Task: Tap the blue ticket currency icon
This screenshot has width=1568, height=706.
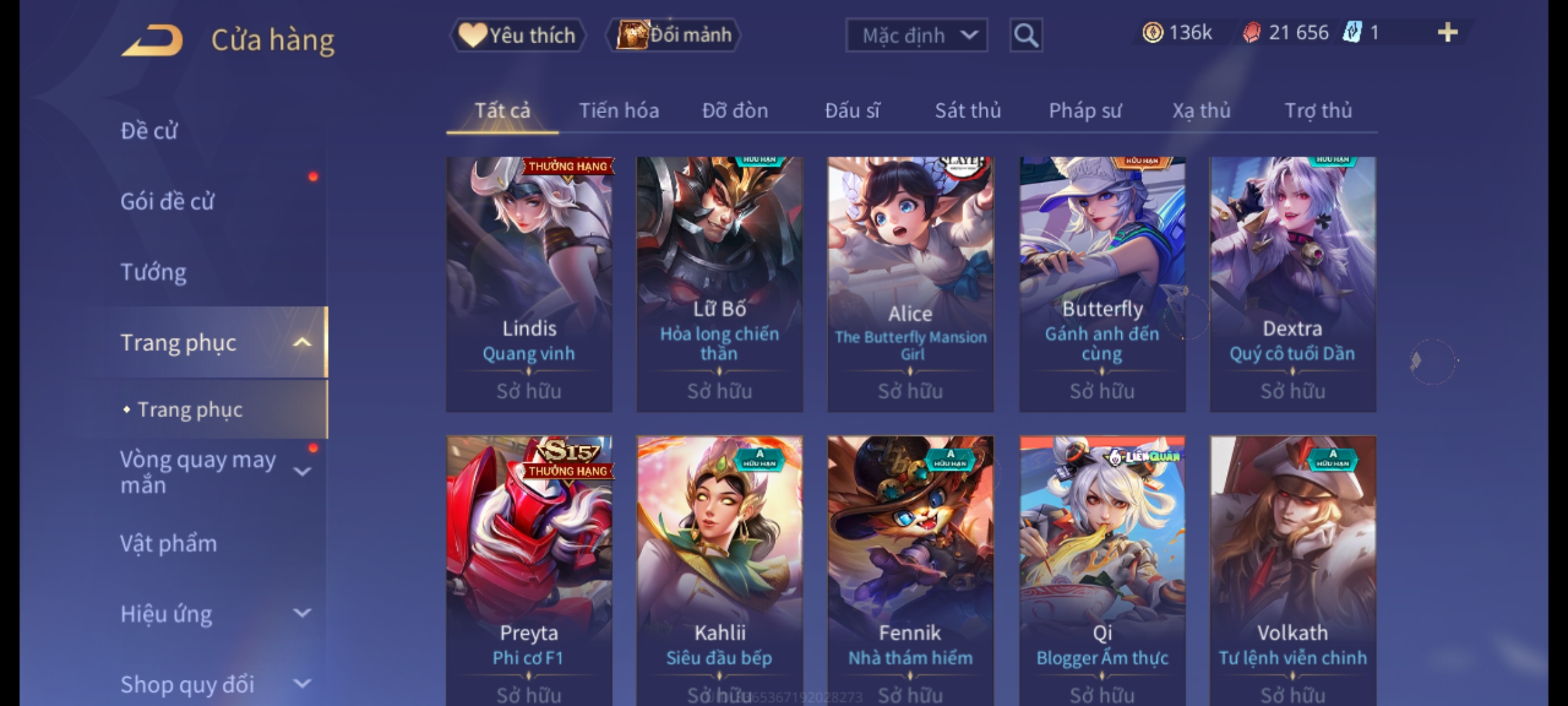Action: point(1352,33)
